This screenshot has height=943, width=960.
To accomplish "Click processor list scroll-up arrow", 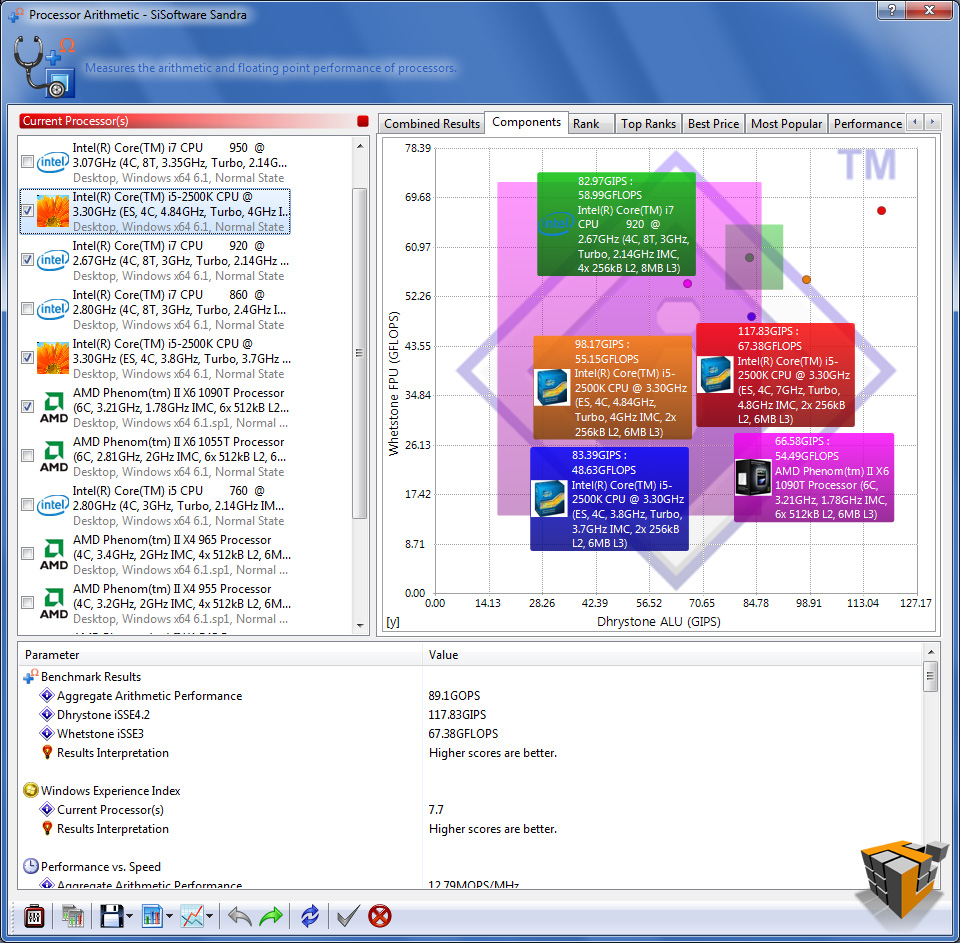I will point(360,146).
